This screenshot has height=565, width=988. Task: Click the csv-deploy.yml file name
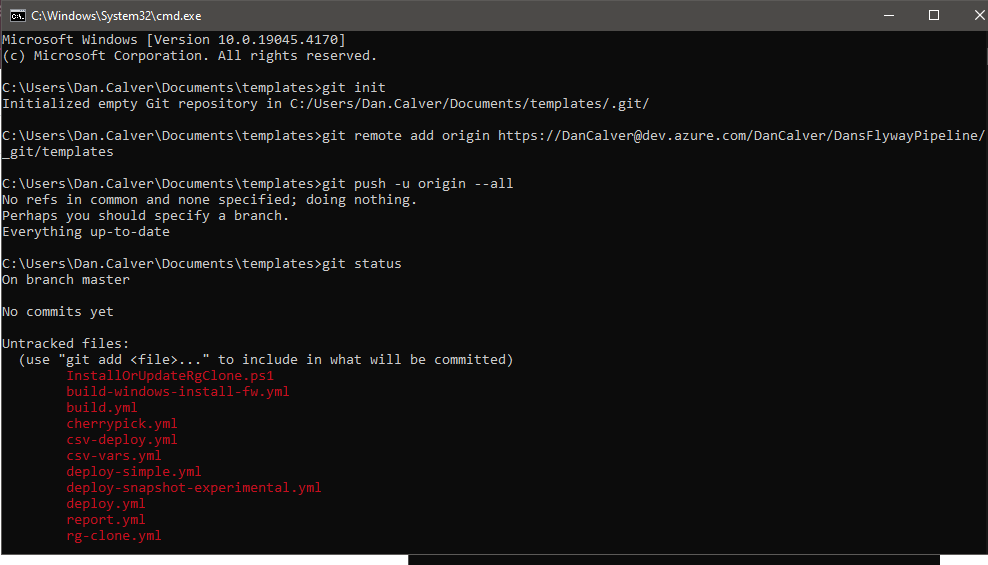122,440
